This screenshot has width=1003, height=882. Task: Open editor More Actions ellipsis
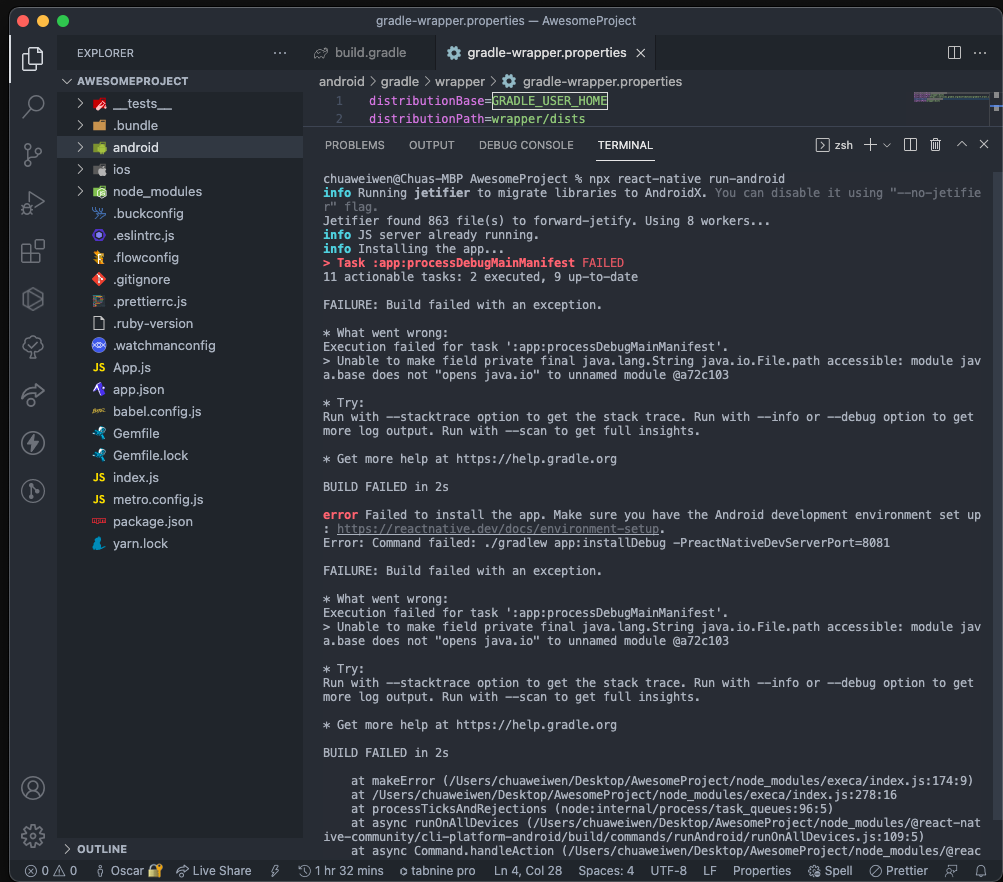pos(979,52)
